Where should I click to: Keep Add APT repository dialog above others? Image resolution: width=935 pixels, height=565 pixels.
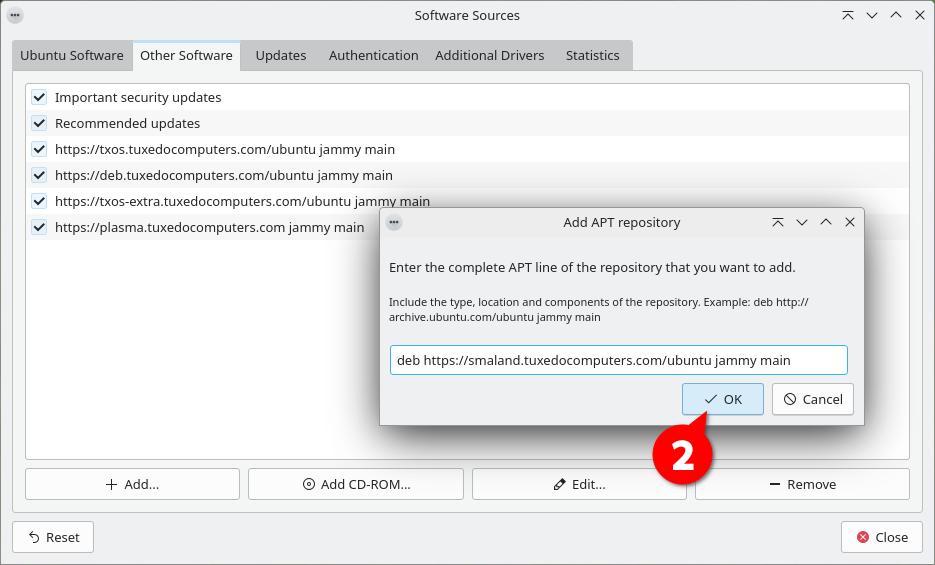778,222
